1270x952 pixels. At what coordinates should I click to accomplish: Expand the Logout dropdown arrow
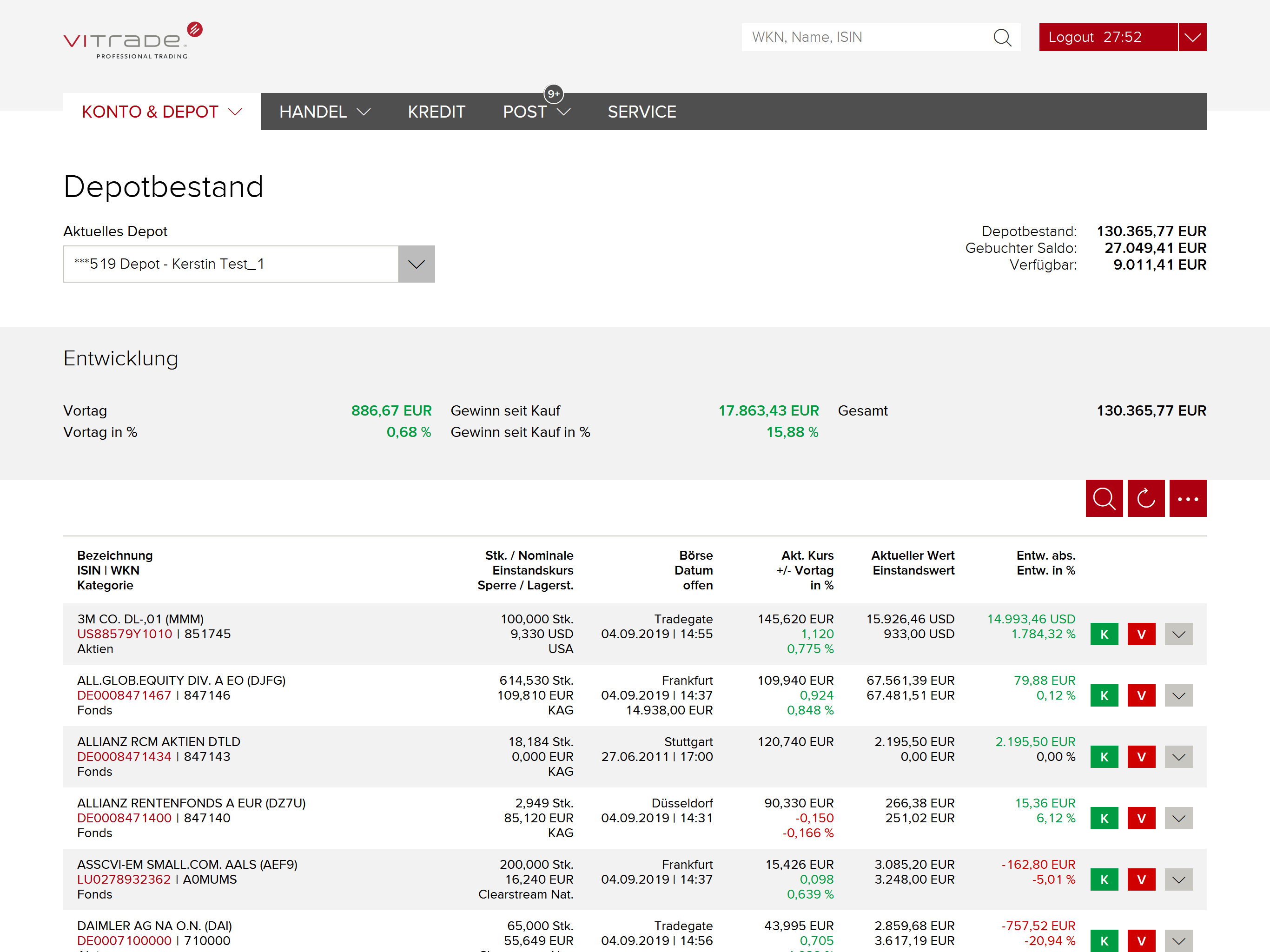pos(1192,37)
